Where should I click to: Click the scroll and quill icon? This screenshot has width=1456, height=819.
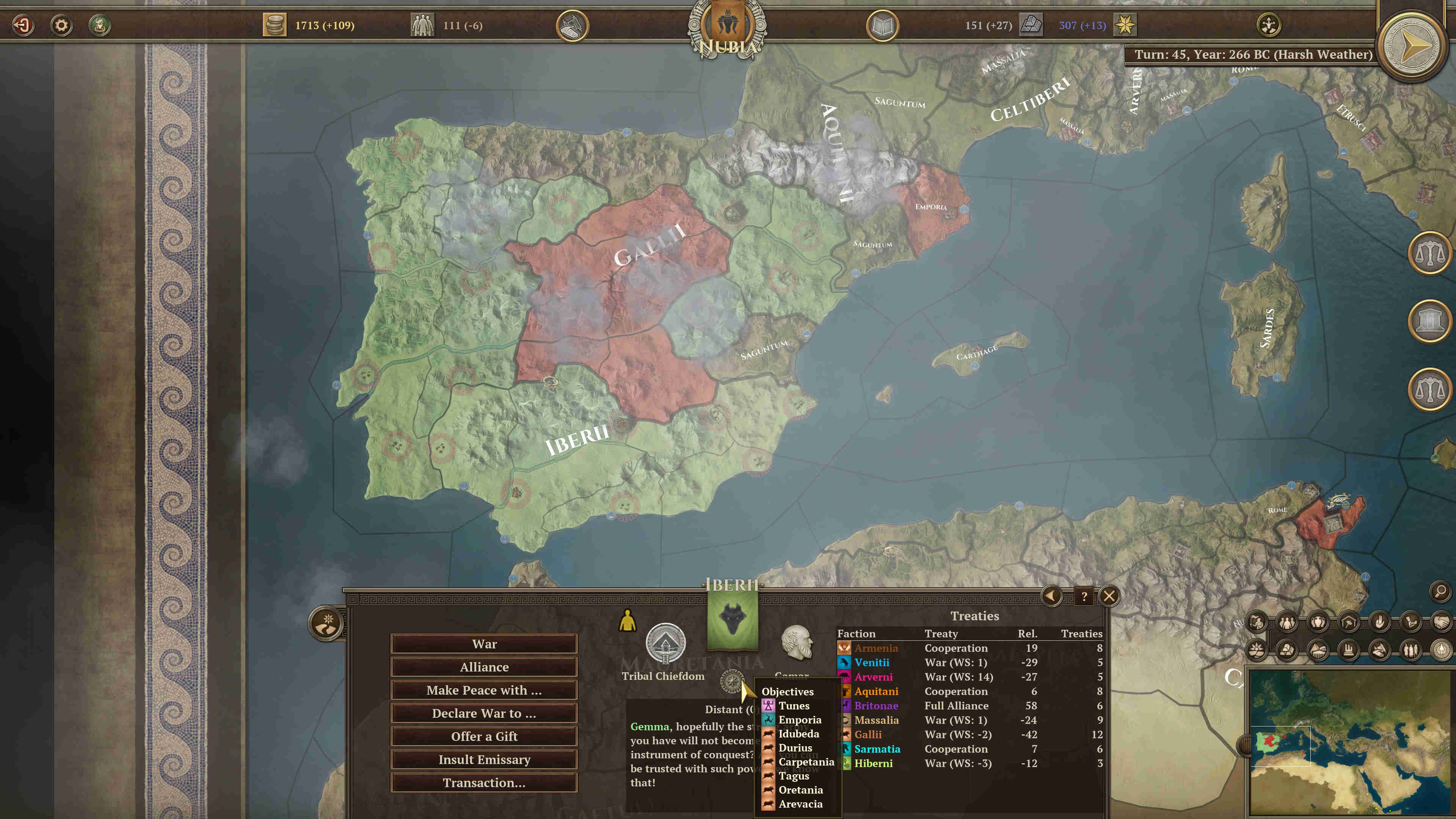point(1411,622)
